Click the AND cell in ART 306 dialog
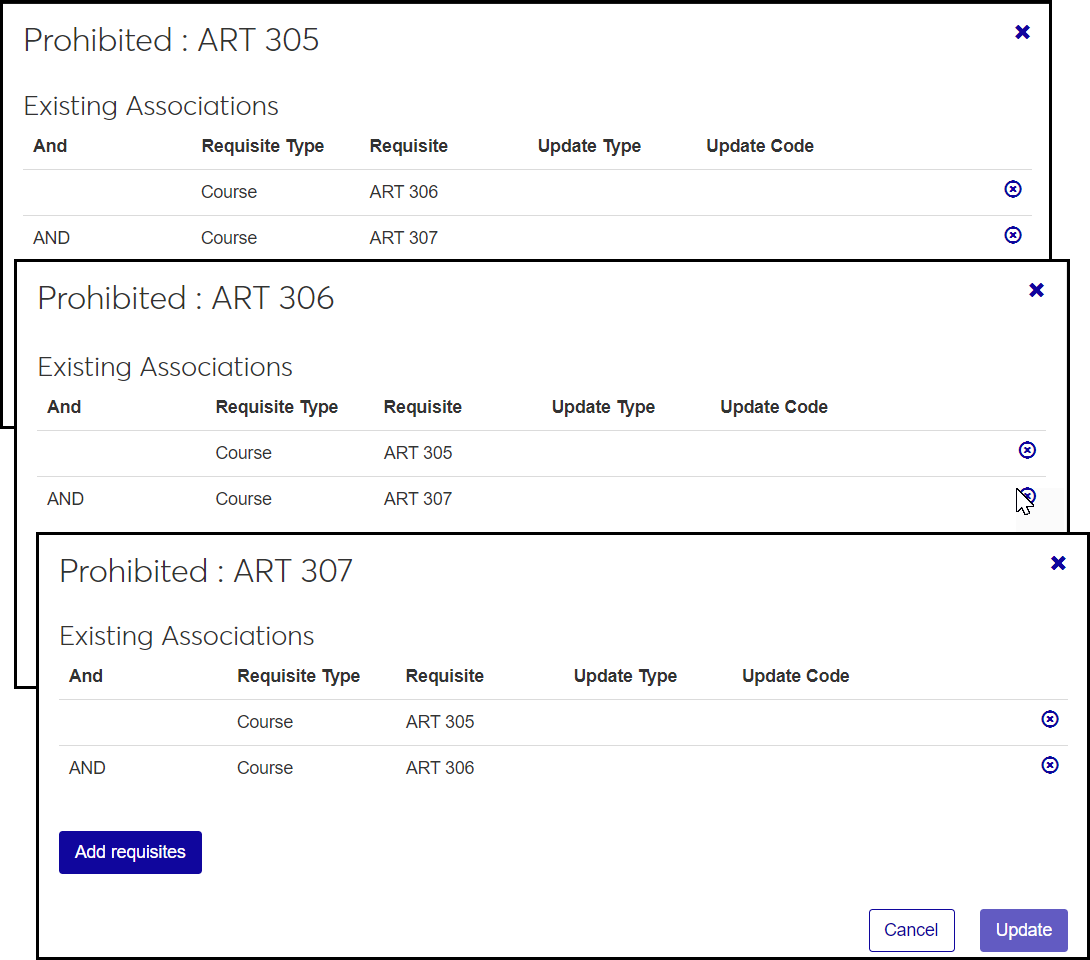 pos(66,499)
